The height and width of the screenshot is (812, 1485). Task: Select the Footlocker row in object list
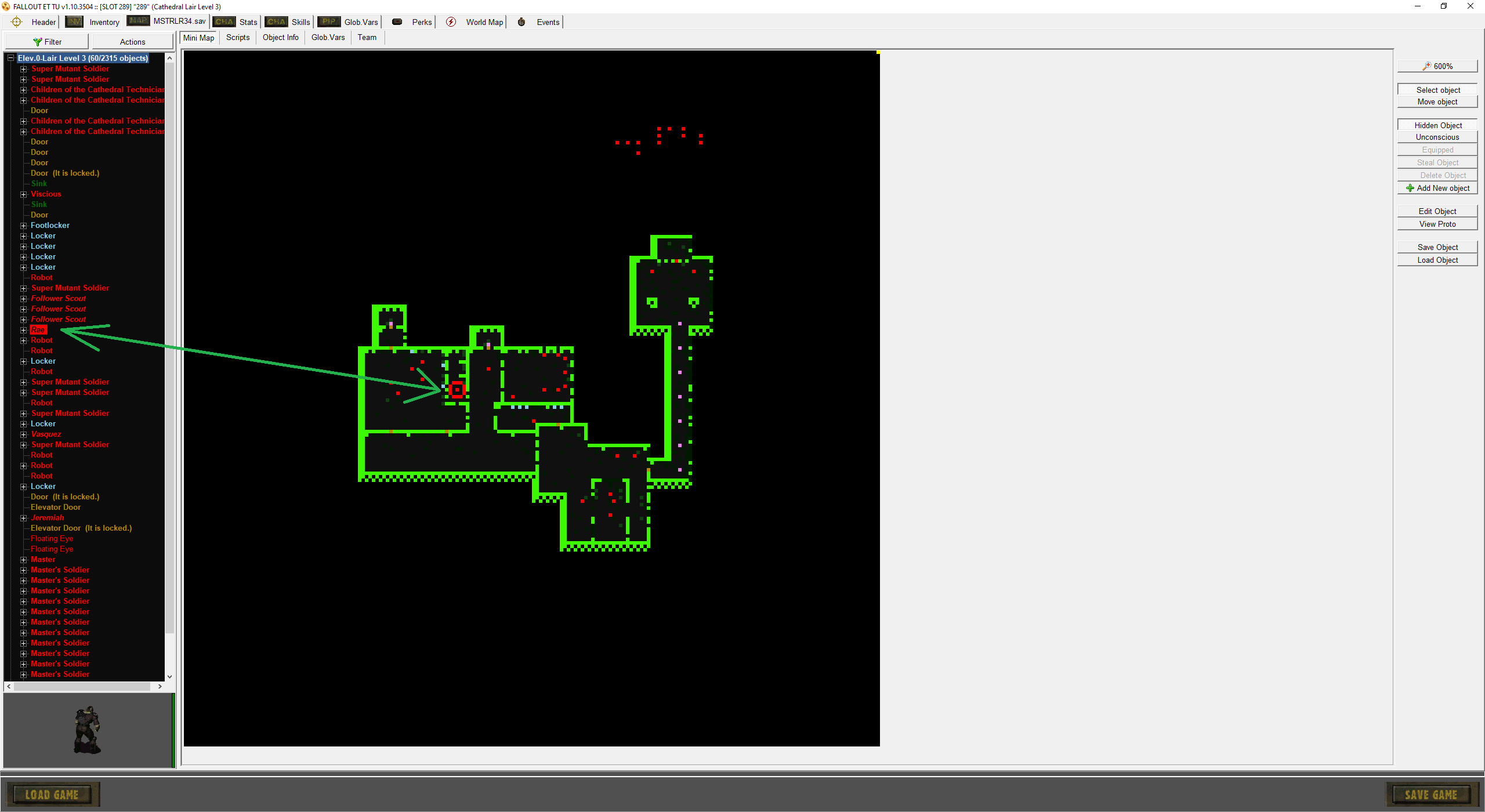tap(50, 226)
